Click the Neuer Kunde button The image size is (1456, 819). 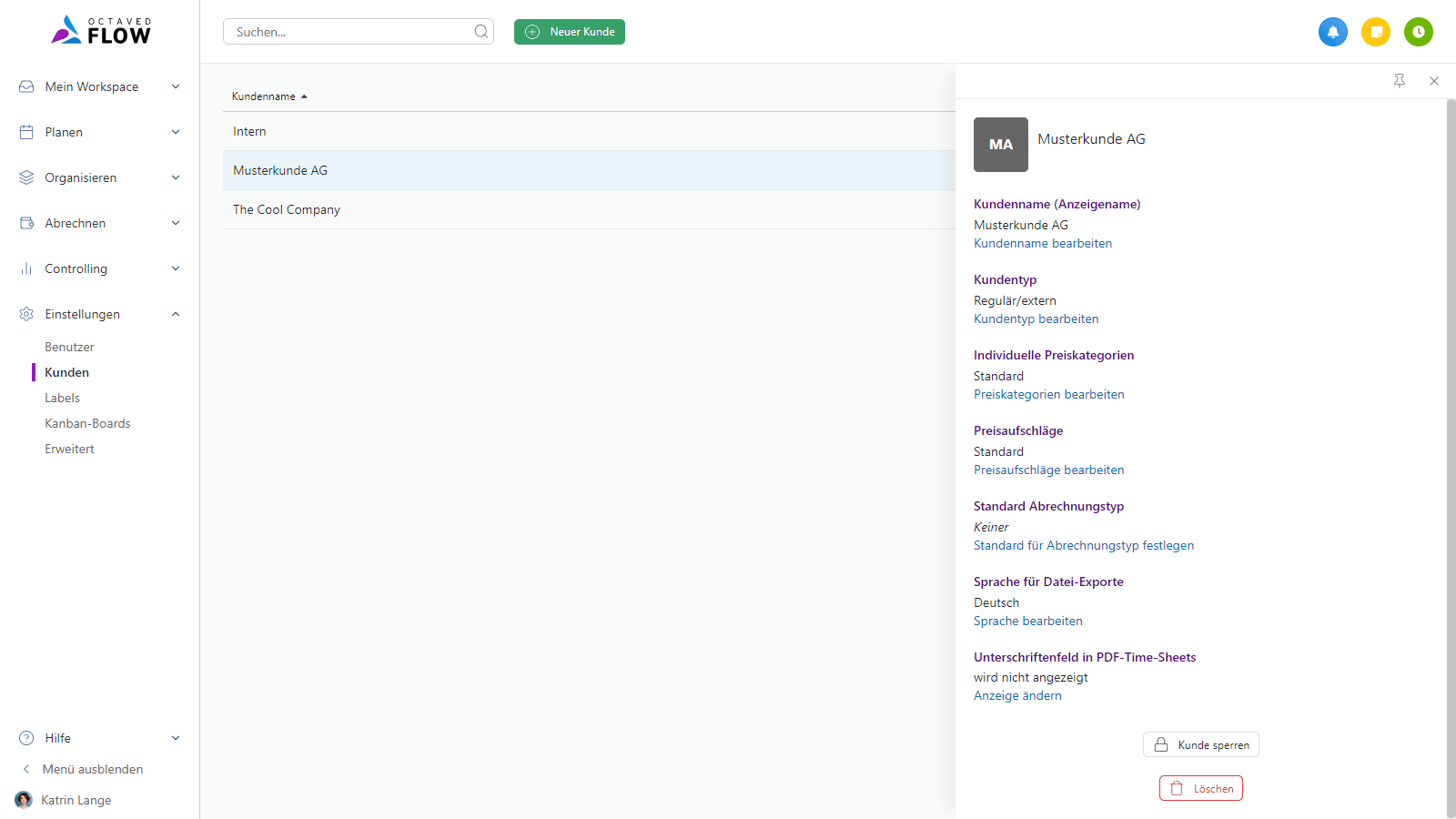pos(570,32)
